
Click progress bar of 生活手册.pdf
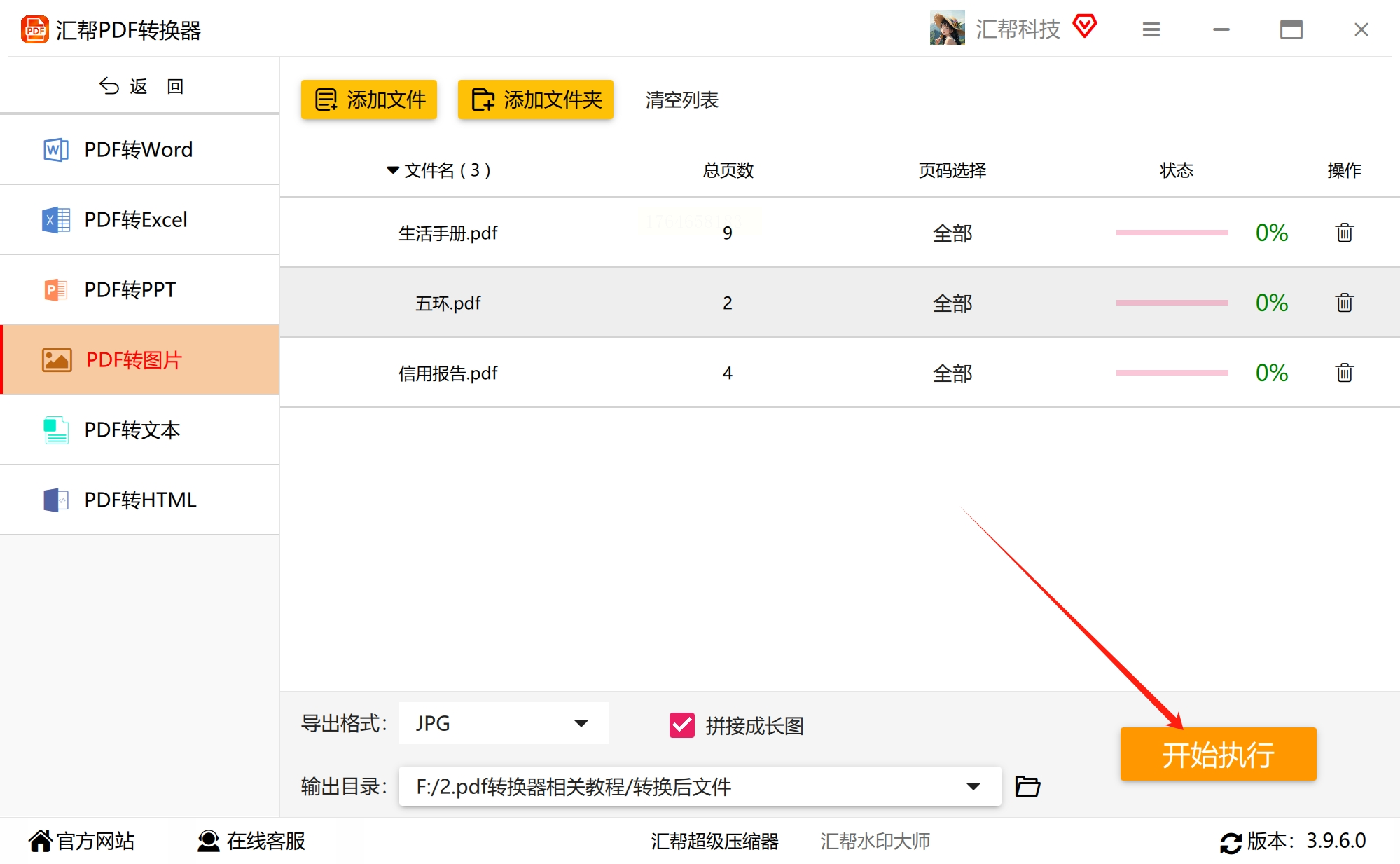pyautogui.click(x=1172, y=233)
